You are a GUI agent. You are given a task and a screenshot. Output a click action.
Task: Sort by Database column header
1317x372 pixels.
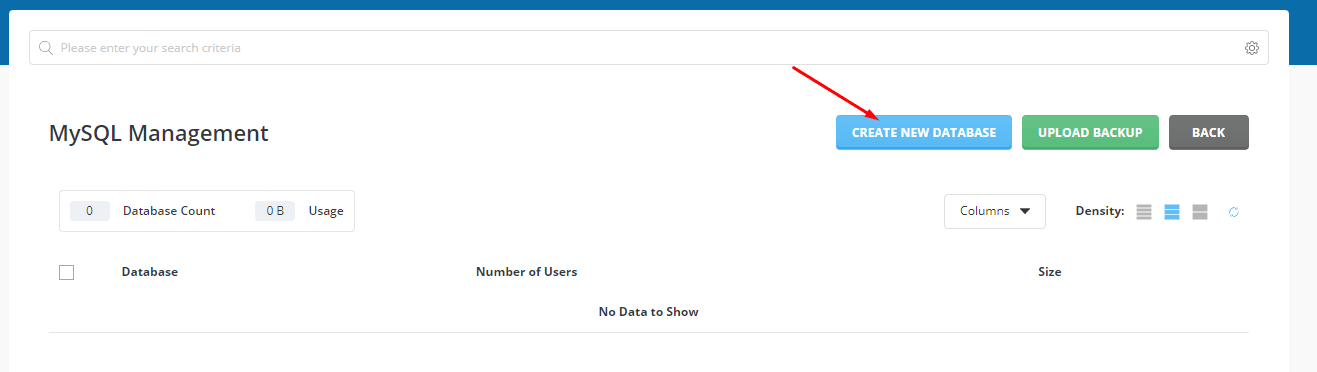pos(150,272)
